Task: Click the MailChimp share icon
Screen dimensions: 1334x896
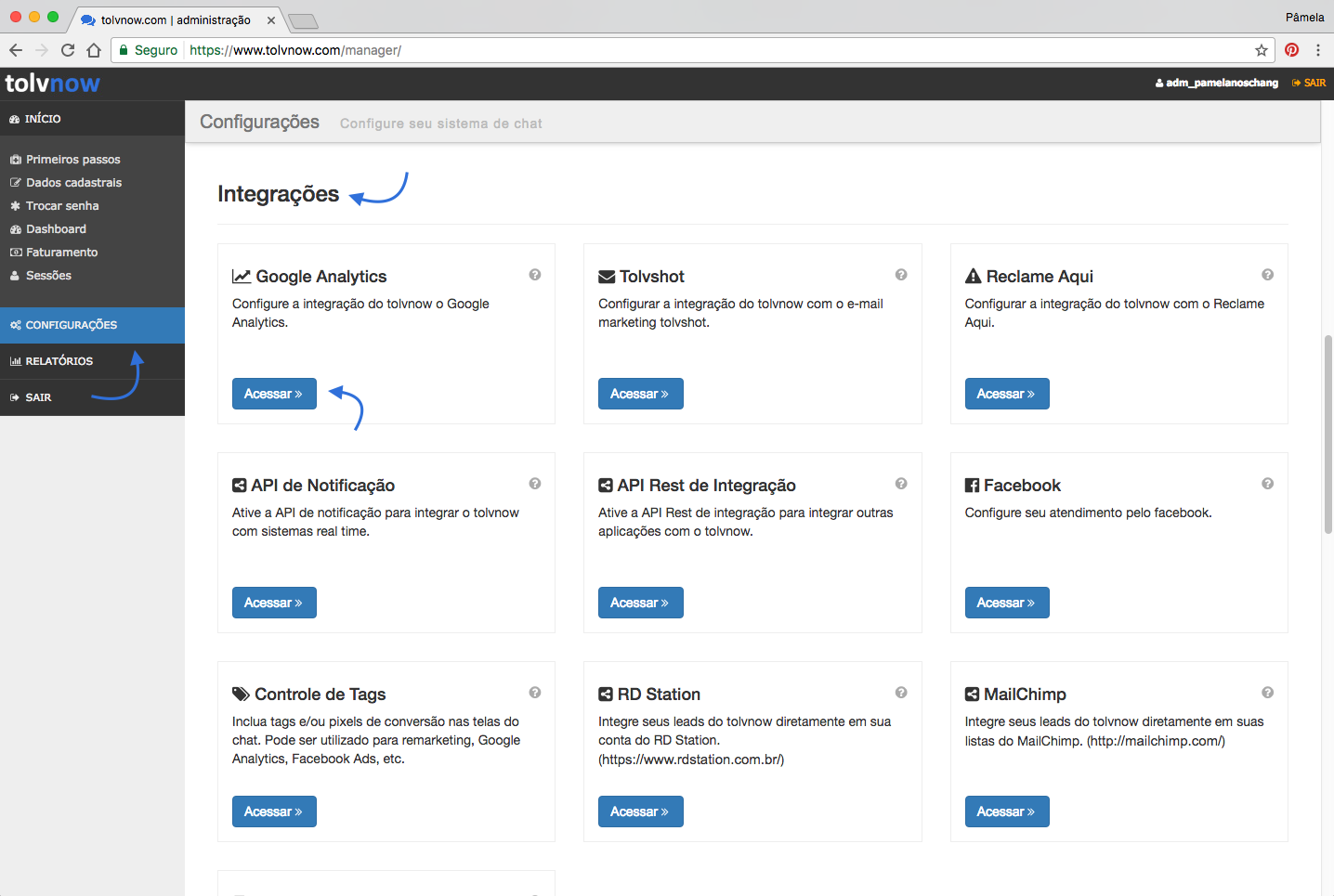Action: pyautogui.click(x=972, y=695)
